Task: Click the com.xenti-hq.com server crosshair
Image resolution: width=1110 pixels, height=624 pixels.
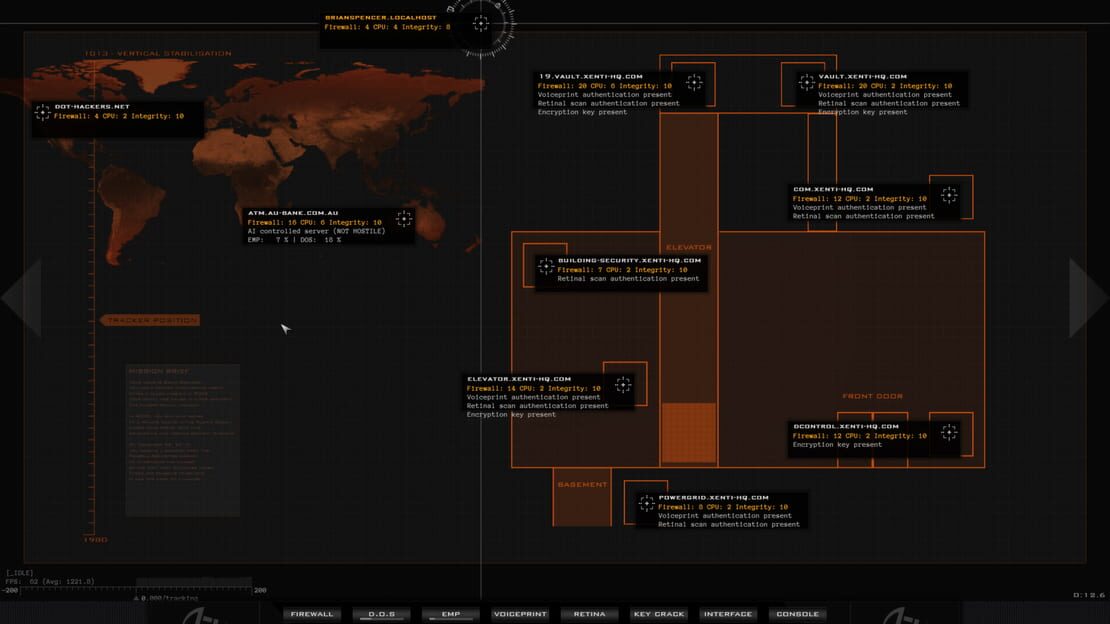Action: tap(949, 195)
